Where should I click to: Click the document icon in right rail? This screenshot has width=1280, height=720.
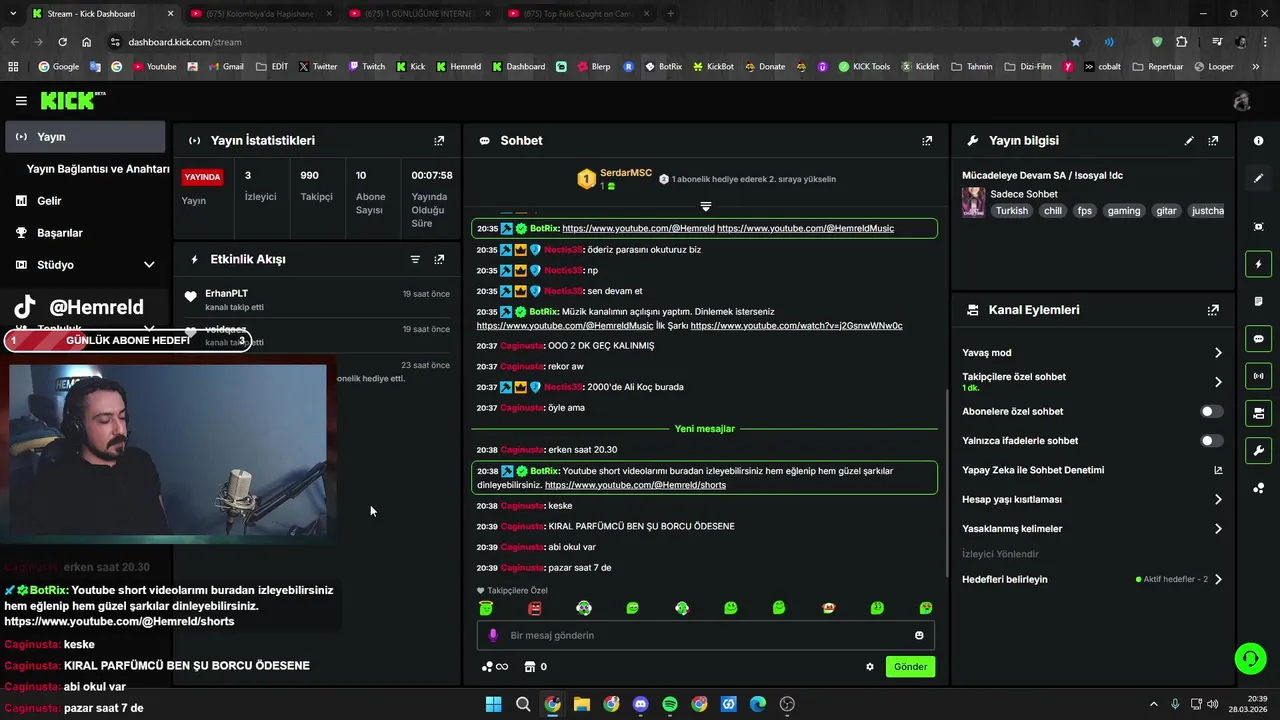pyautogui.click(x=1258, y=301)
